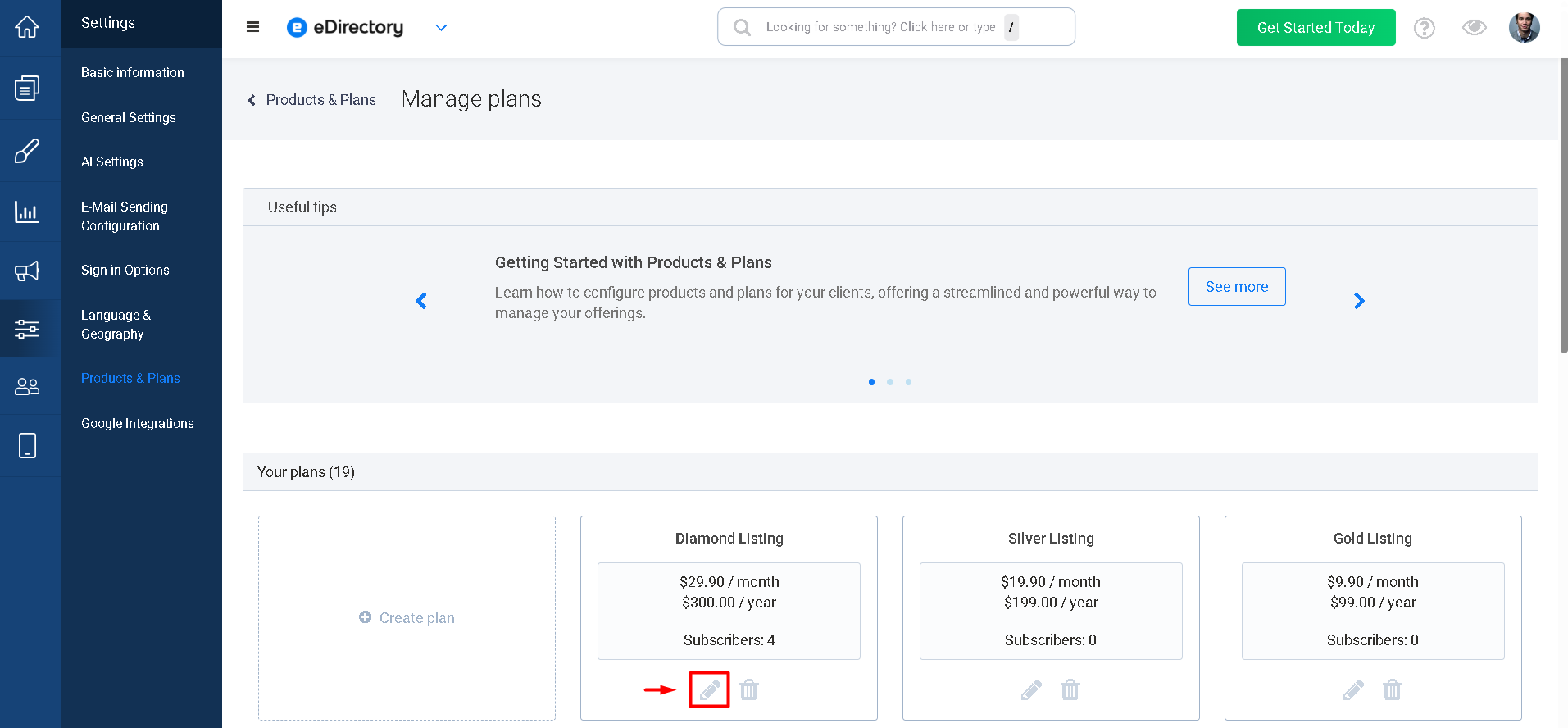Click the Get Started Today button
Image resolution: width=1568 pixels, height=728 pixels.
1316,28
